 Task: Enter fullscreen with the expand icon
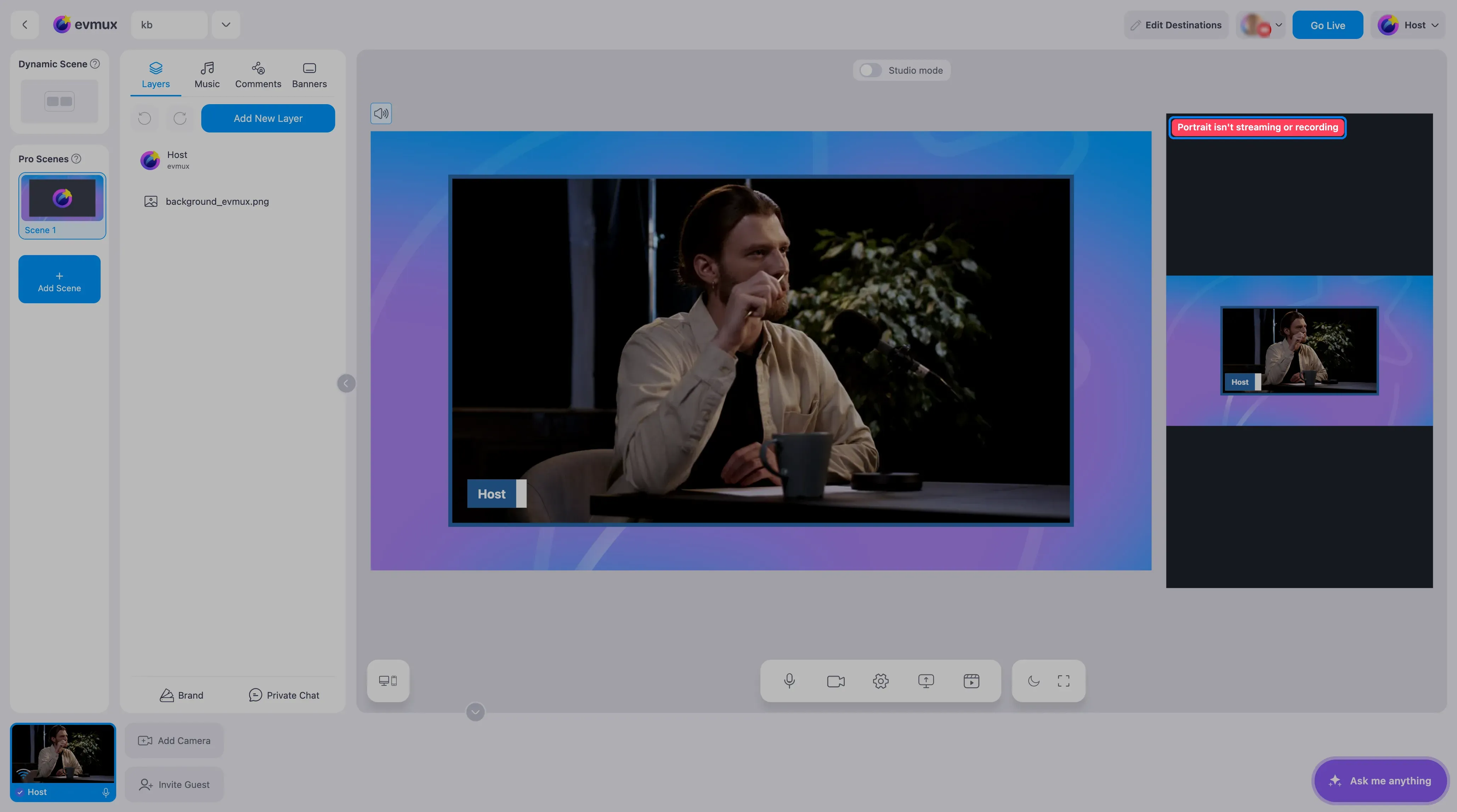click(1063, 681)
